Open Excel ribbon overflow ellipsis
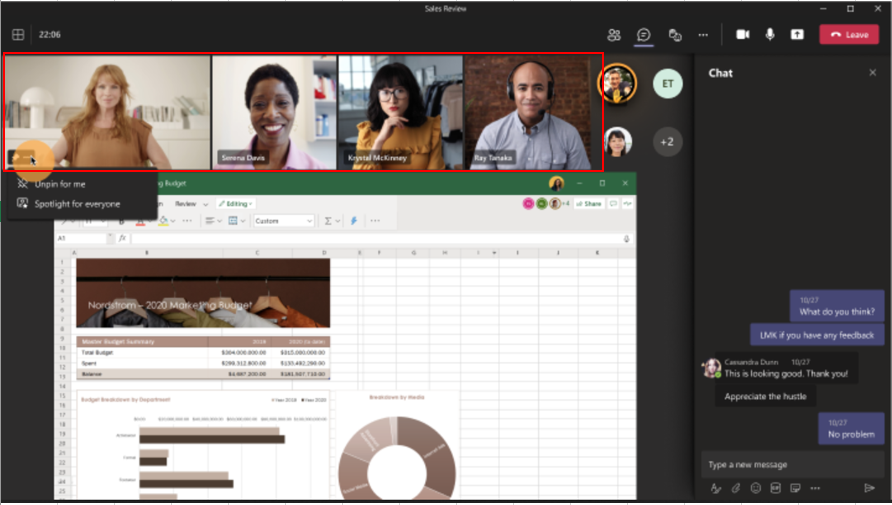The height and width of the screenshot is (505, 892). tap(375, 221)
